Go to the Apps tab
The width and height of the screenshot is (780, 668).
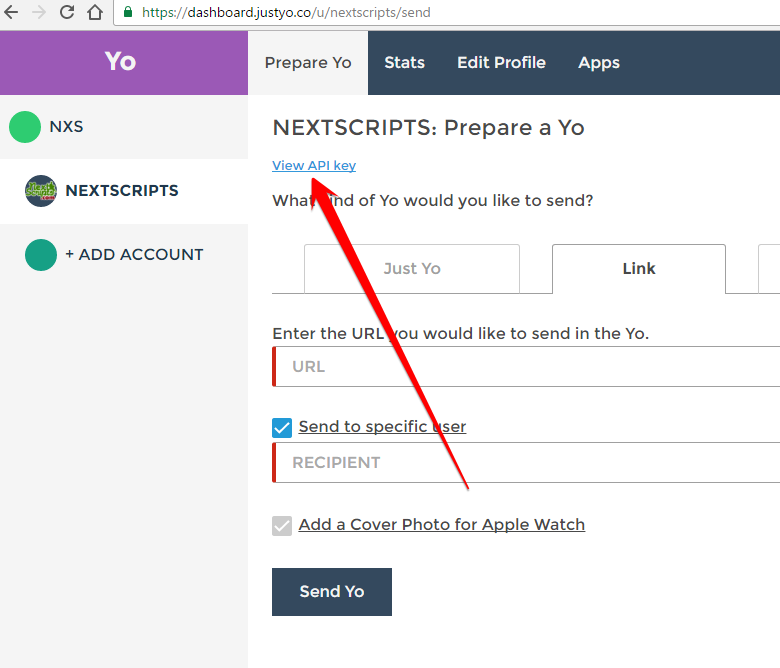598,63
